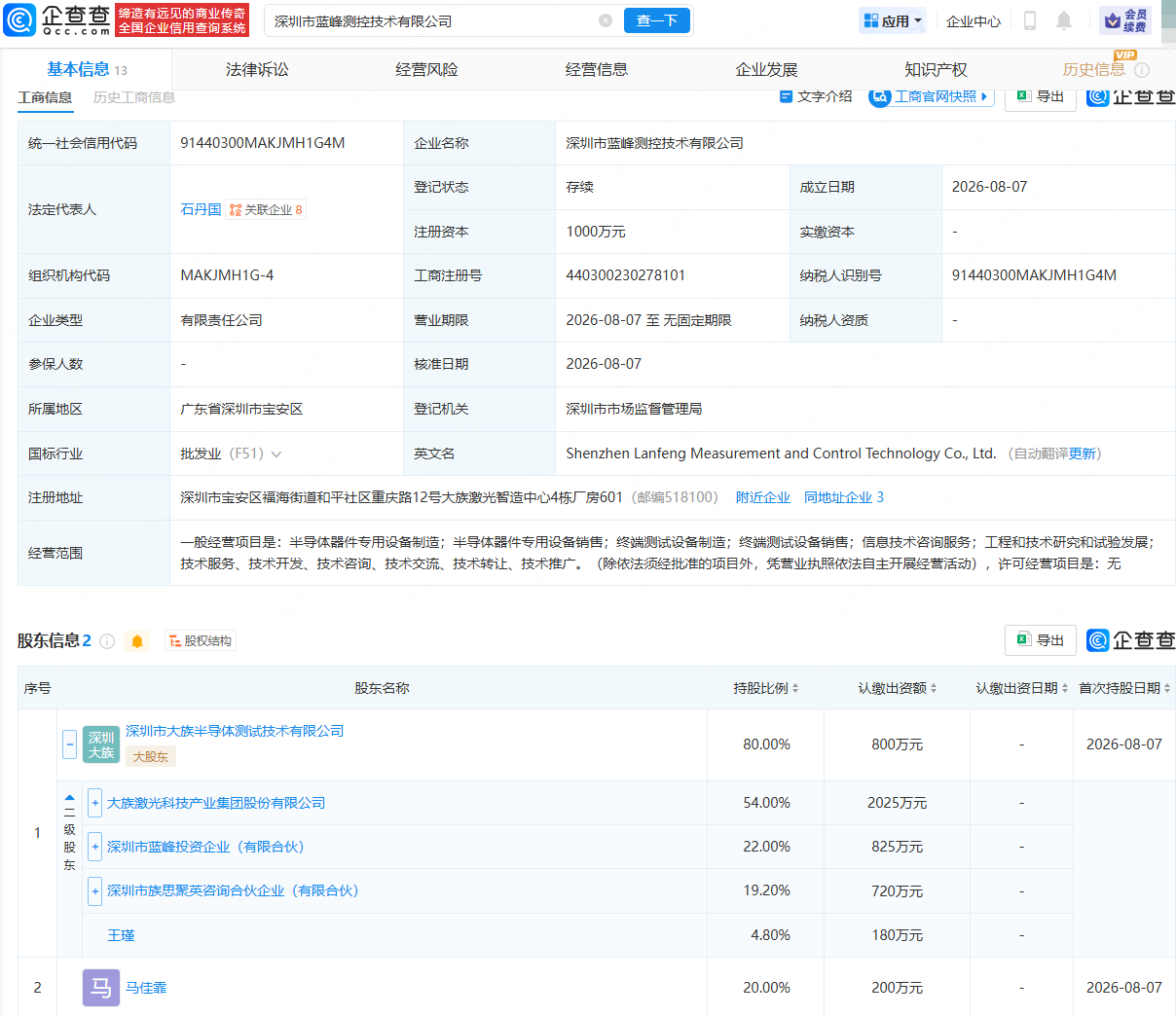Open 深圳市族思聚英咨询合伙企业 link
1176x1016 pixels.
(x=233, y=890)
